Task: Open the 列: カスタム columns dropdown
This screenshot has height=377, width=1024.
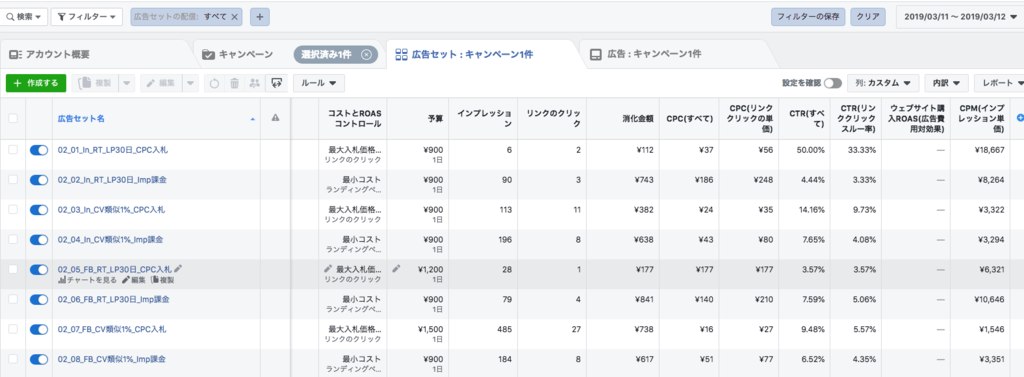Action: [x=883, y=83]
